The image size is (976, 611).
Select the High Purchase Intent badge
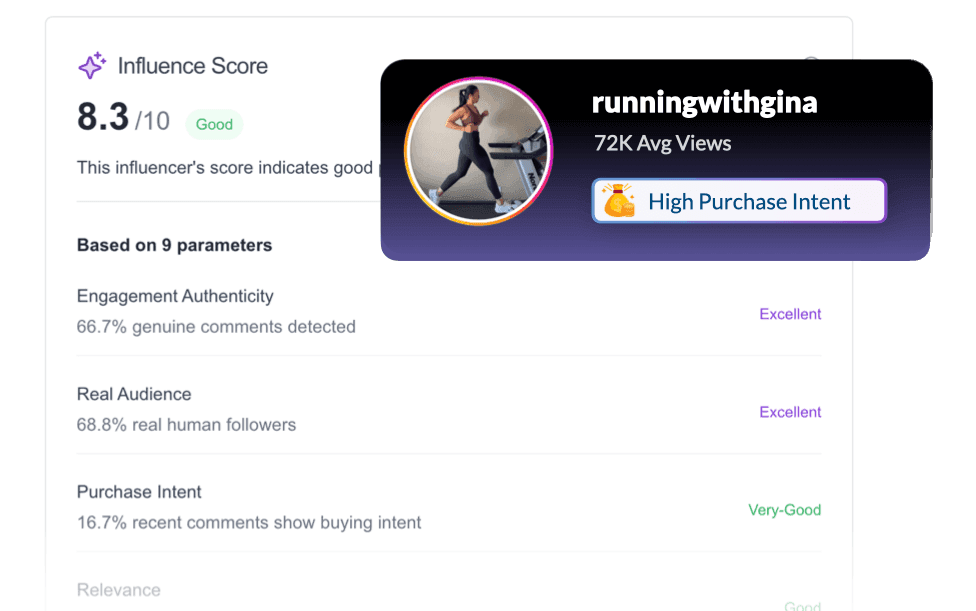point(738,200)
